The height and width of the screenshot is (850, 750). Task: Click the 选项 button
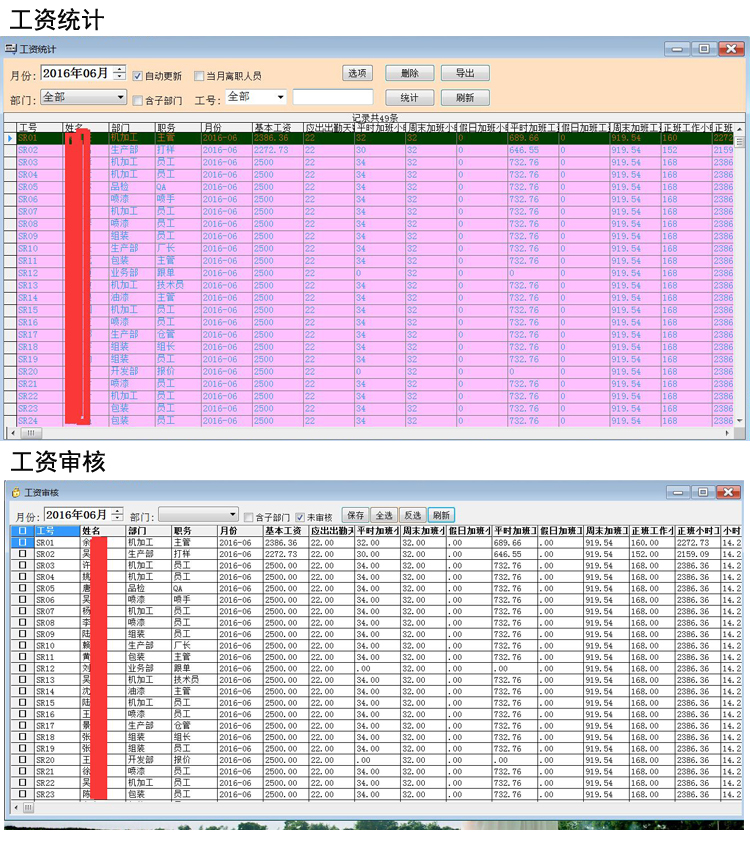(x=357, y=73)
